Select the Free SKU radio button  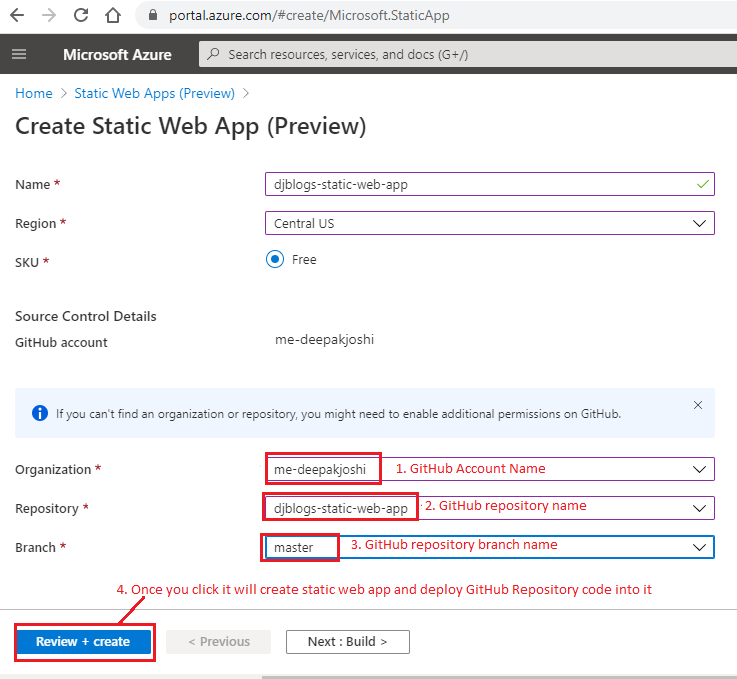pyautogui.click(x=275, y=259)
